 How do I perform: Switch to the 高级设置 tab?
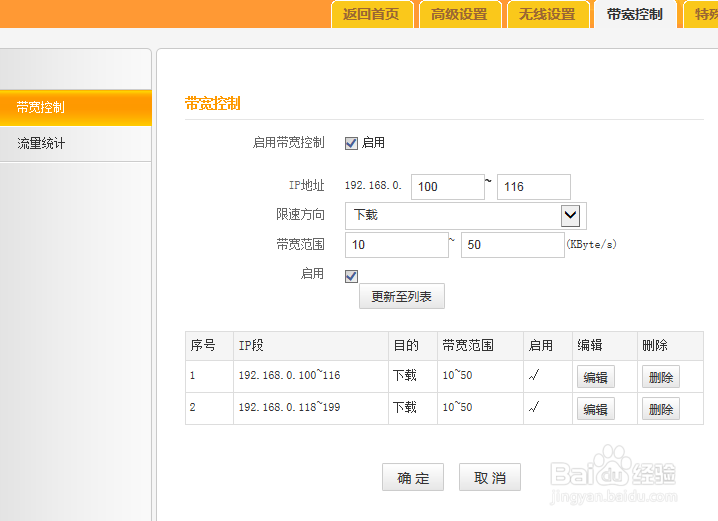(460, 15)
